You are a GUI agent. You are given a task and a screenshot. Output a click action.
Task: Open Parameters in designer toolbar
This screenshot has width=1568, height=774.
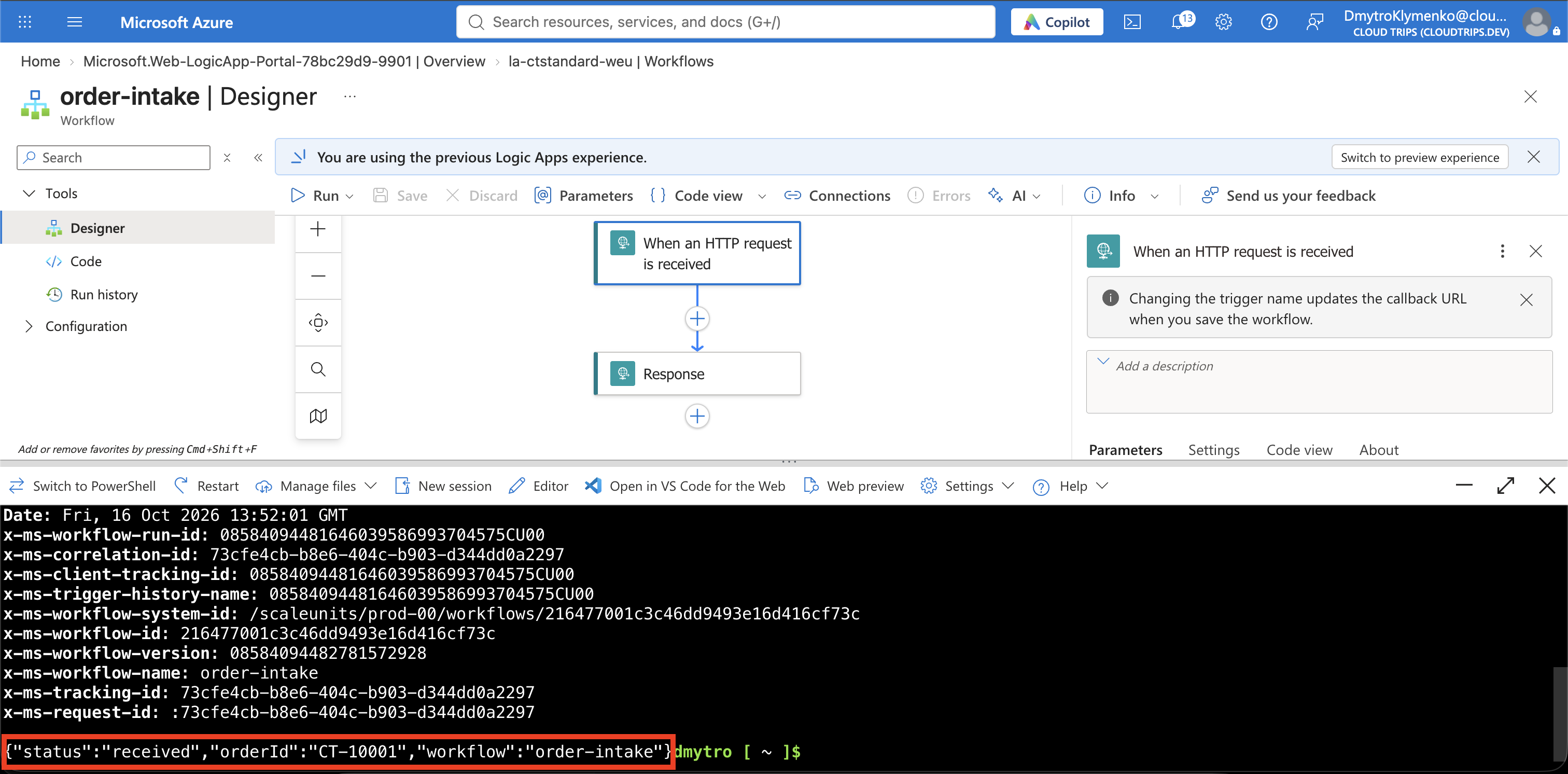584,196
